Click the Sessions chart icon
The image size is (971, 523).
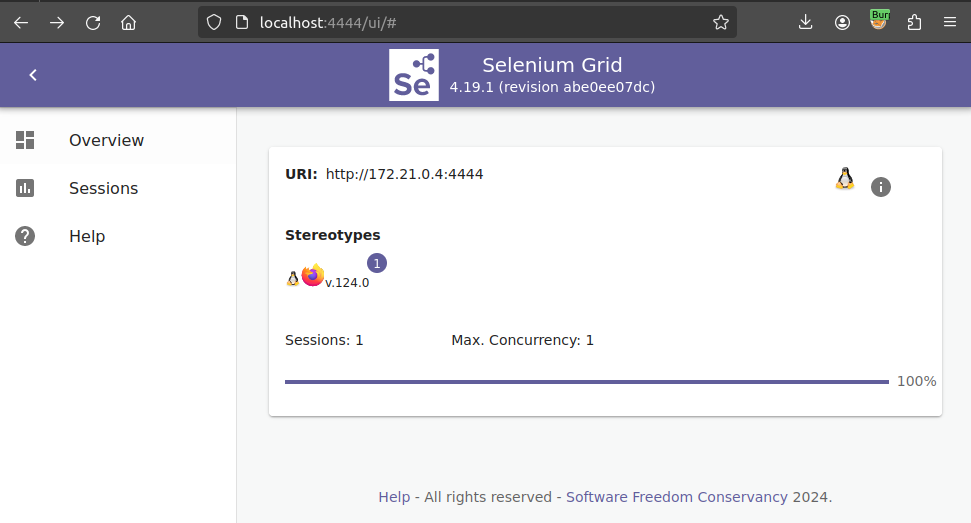[x=25, y=189]
